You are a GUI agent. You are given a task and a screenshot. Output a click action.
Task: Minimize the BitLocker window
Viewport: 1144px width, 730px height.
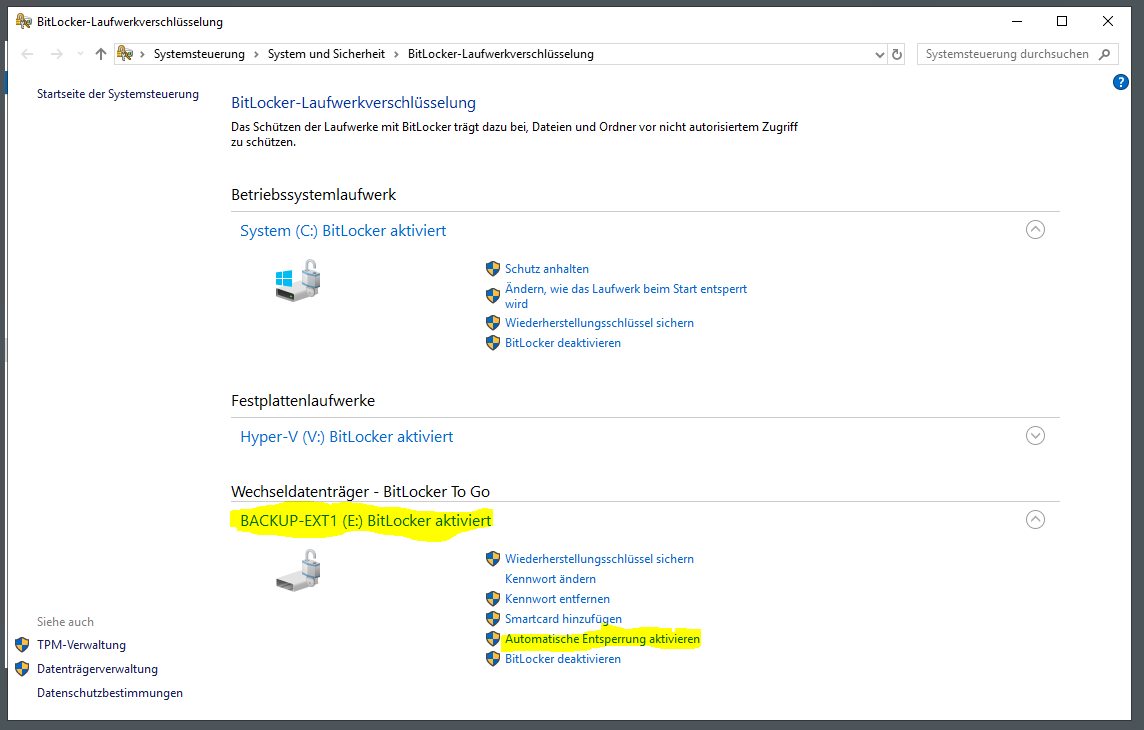coord(1017,21)
